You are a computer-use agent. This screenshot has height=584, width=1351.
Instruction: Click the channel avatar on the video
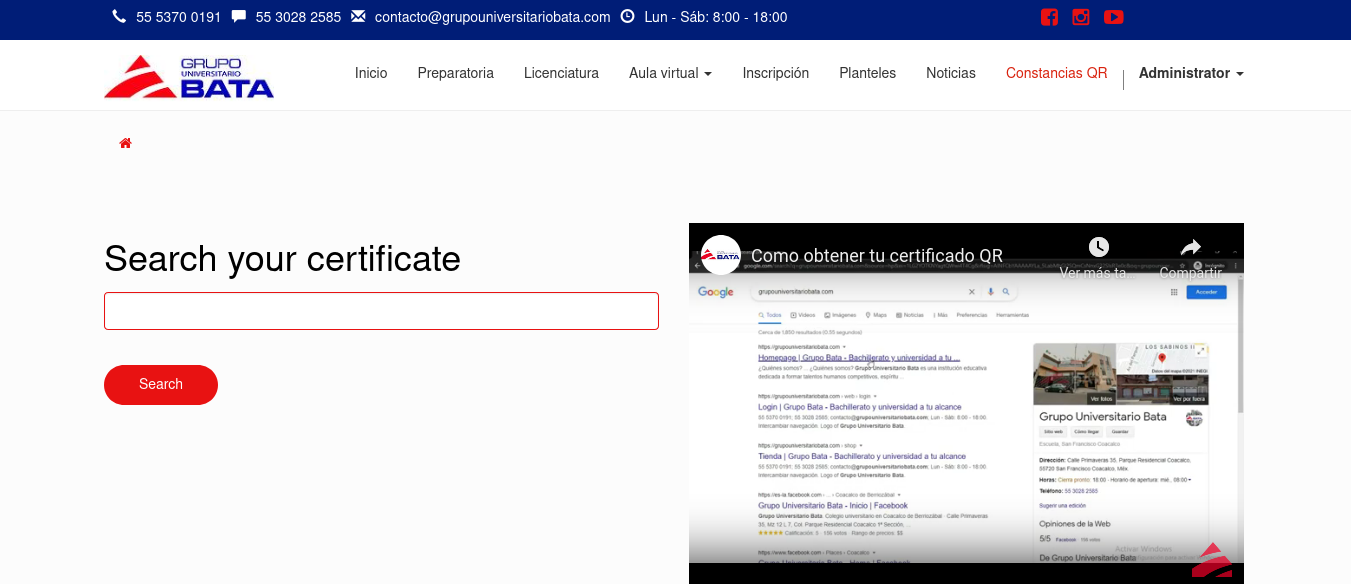tap(721, 255)
